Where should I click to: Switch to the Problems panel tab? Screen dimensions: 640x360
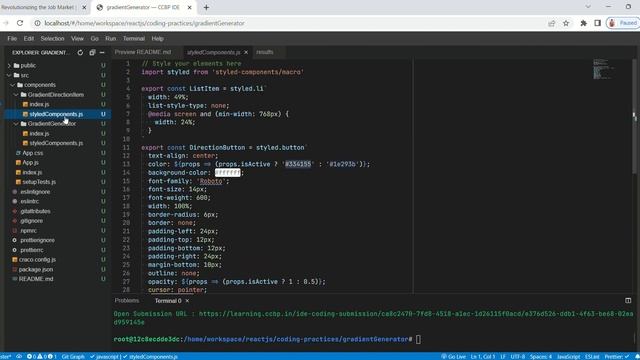(127, 301)
